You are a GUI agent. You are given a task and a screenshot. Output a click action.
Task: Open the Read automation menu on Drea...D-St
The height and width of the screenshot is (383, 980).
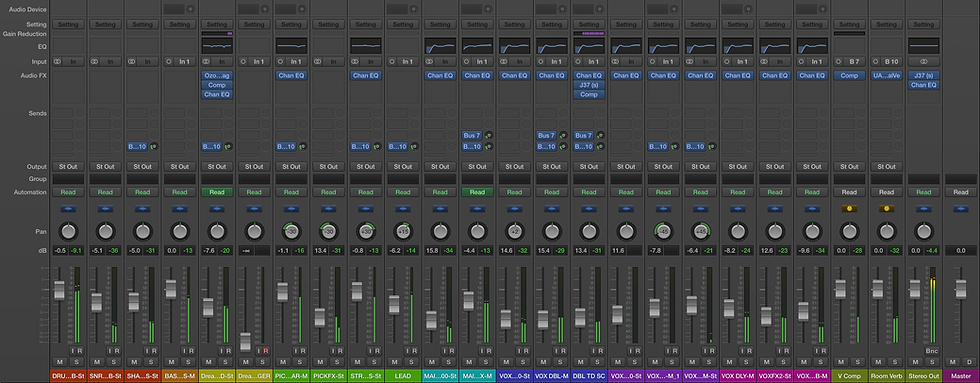tap(217, 192)
